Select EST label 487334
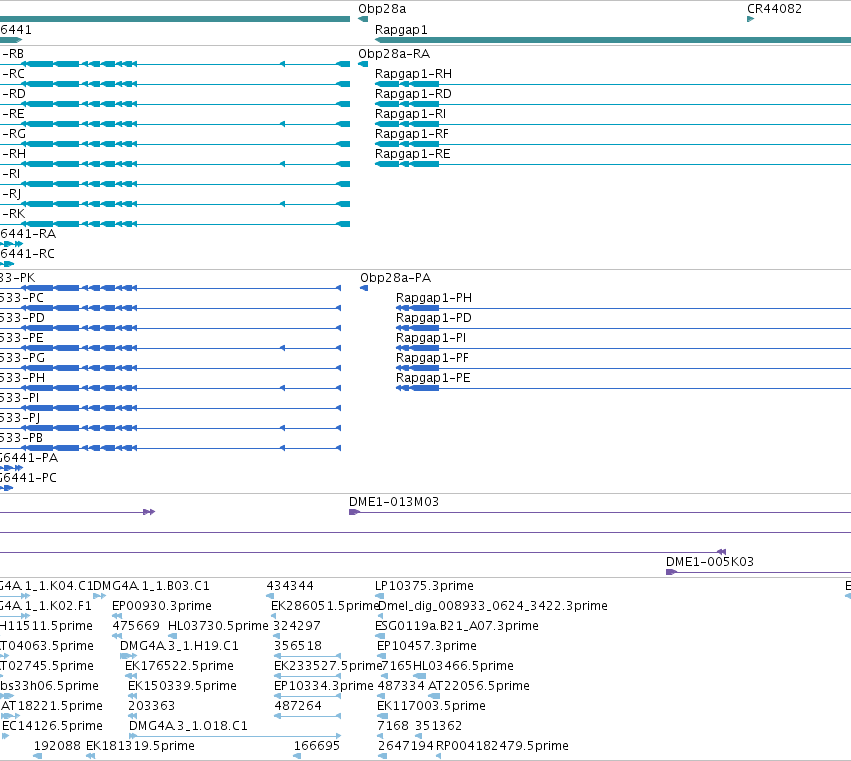 click(x=401, y=686)
